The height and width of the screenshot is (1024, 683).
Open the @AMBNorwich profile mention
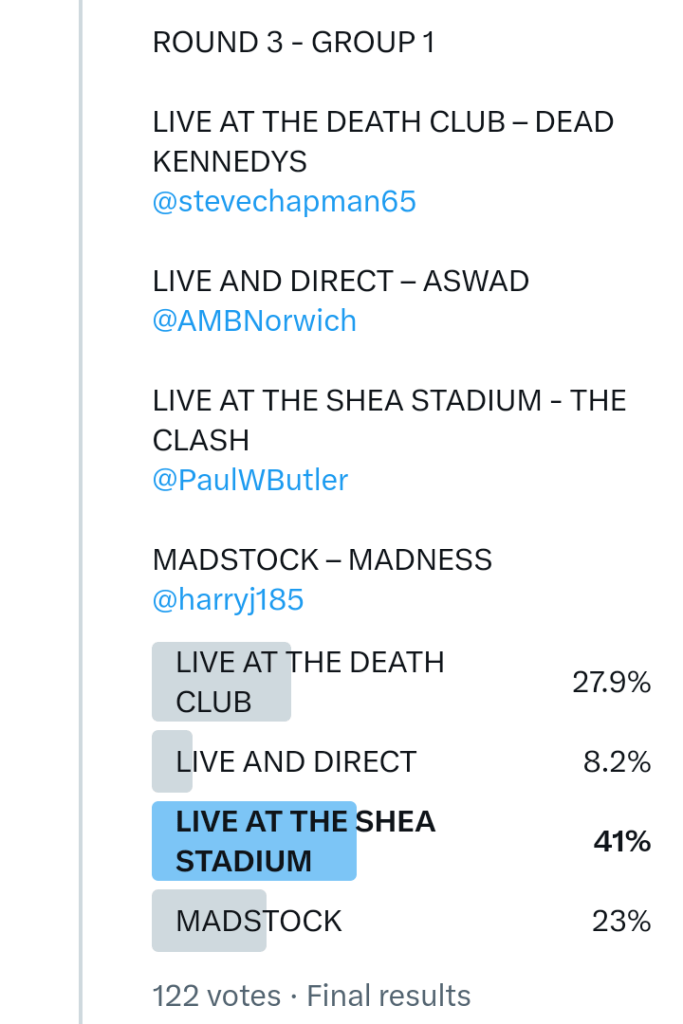coord(254,321)
